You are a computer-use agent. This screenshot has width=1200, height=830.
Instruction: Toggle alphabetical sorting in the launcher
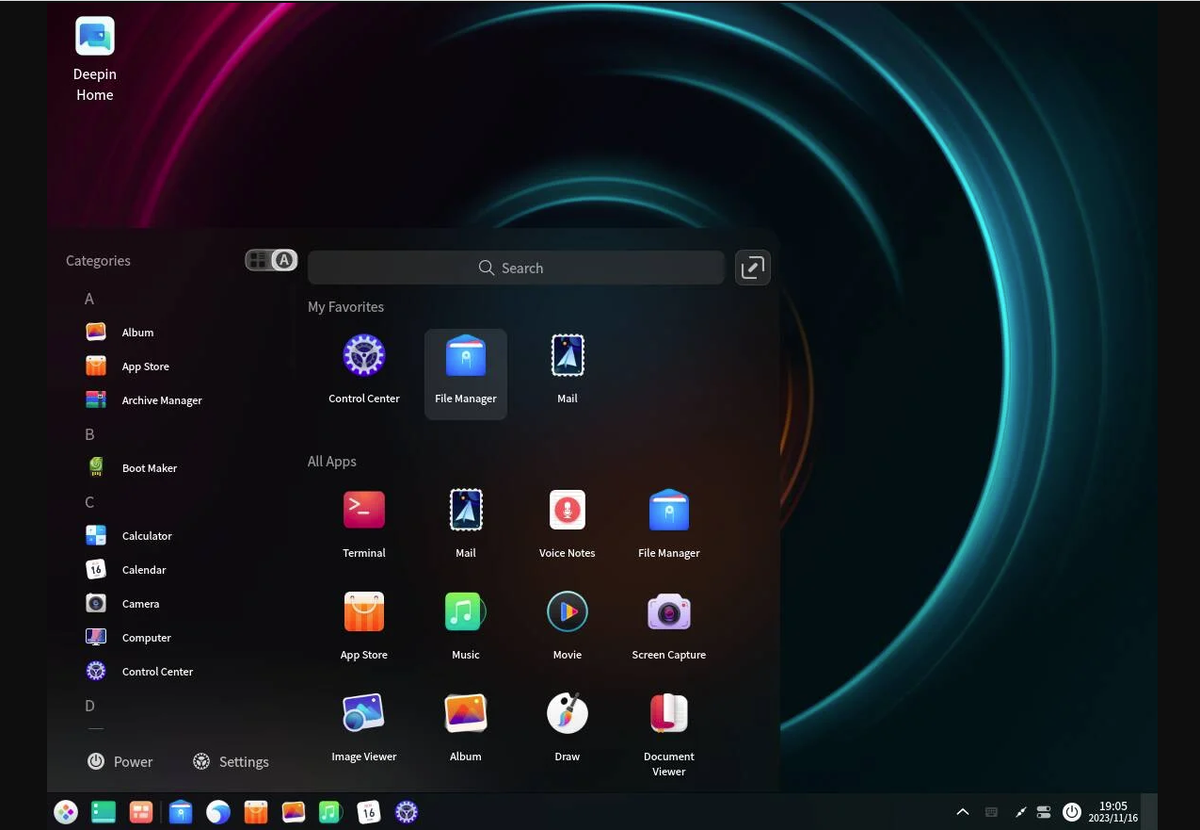[x=284, y=259]
